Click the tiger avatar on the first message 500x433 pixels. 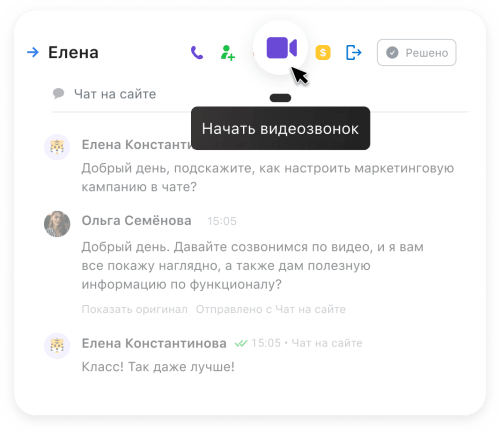[x=57, y=147]
